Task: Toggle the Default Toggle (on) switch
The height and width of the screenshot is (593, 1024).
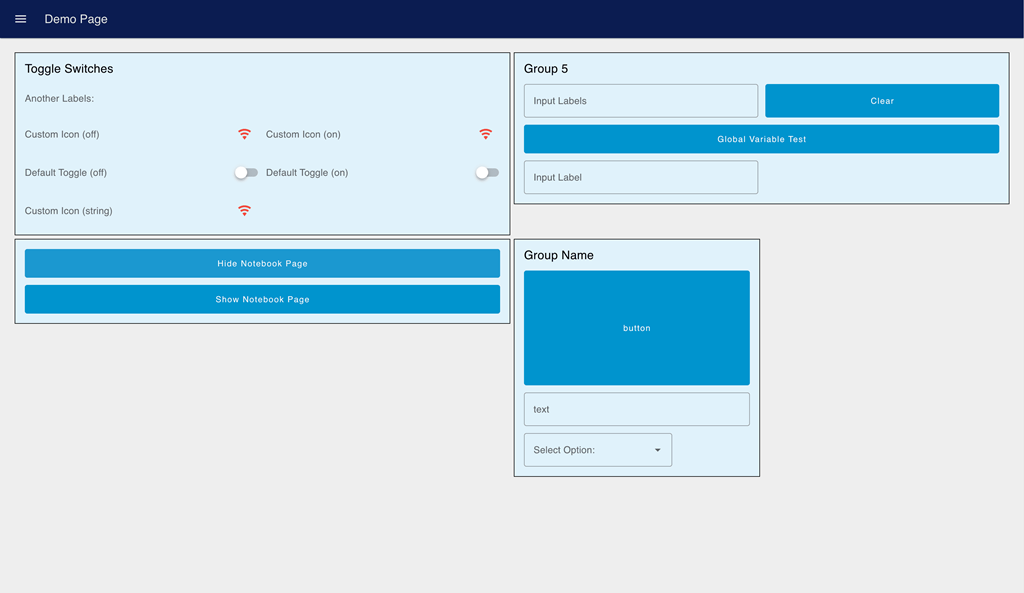Action: tap(487, 172)
